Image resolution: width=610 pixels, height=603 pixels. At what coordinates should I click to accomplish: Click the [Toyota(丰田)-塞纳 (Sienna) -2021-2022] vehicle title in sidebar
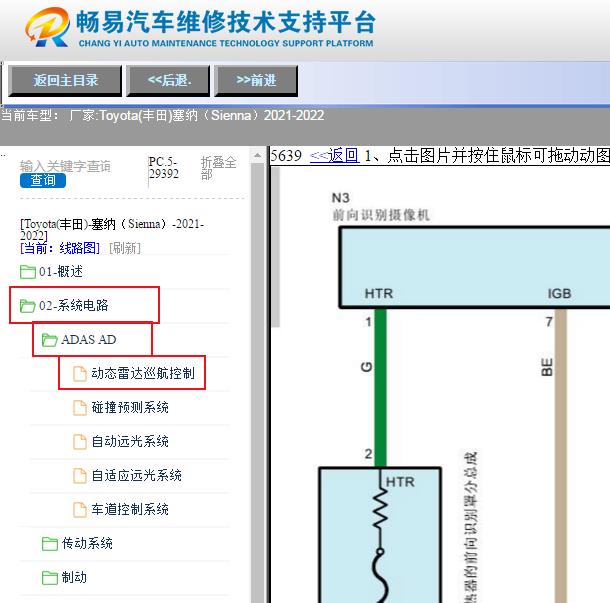pyautogui.click(x=112, y=230)
